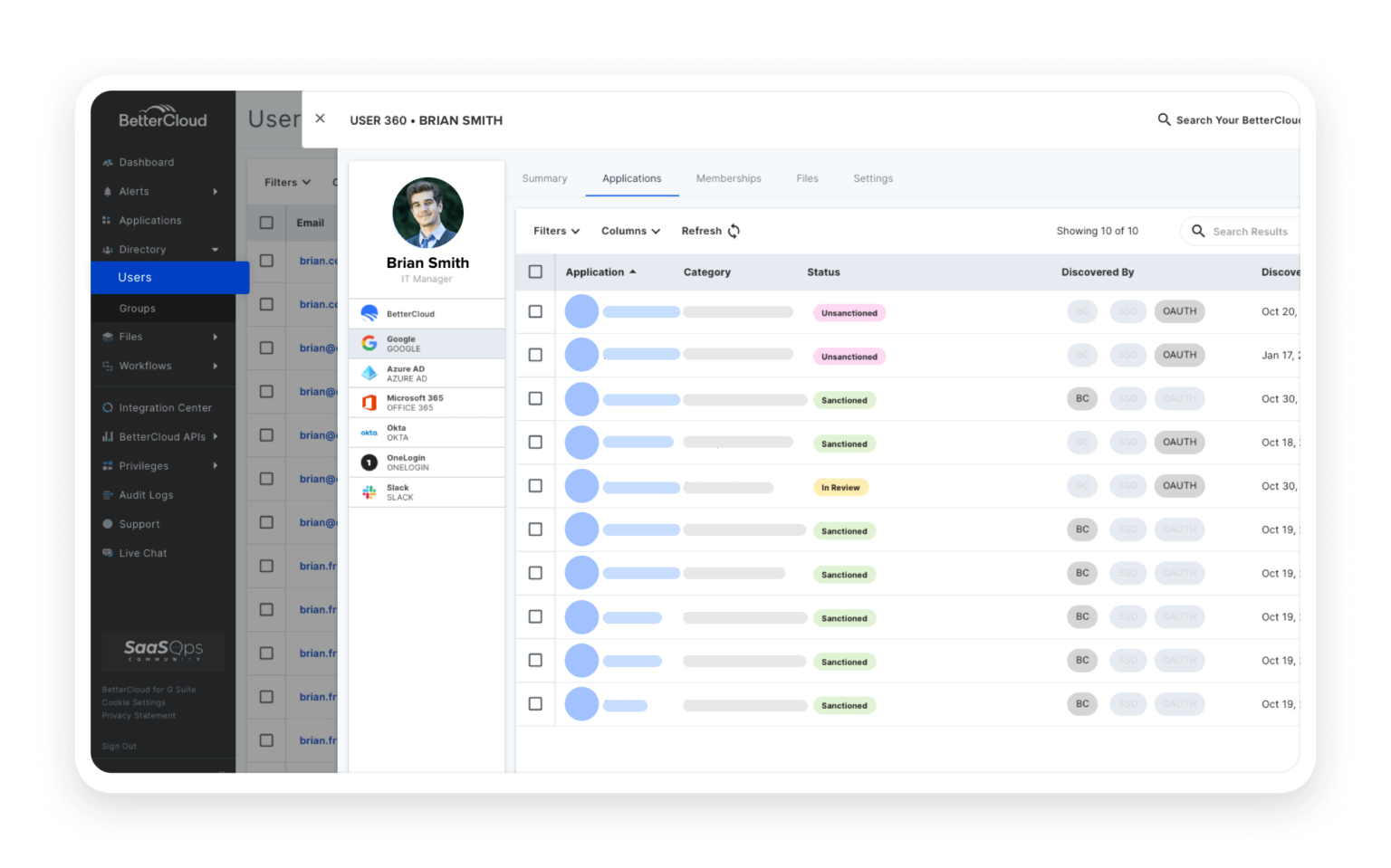
Task: Expand the Directory section
Action: pyautogui.click(x=142, y=249)
